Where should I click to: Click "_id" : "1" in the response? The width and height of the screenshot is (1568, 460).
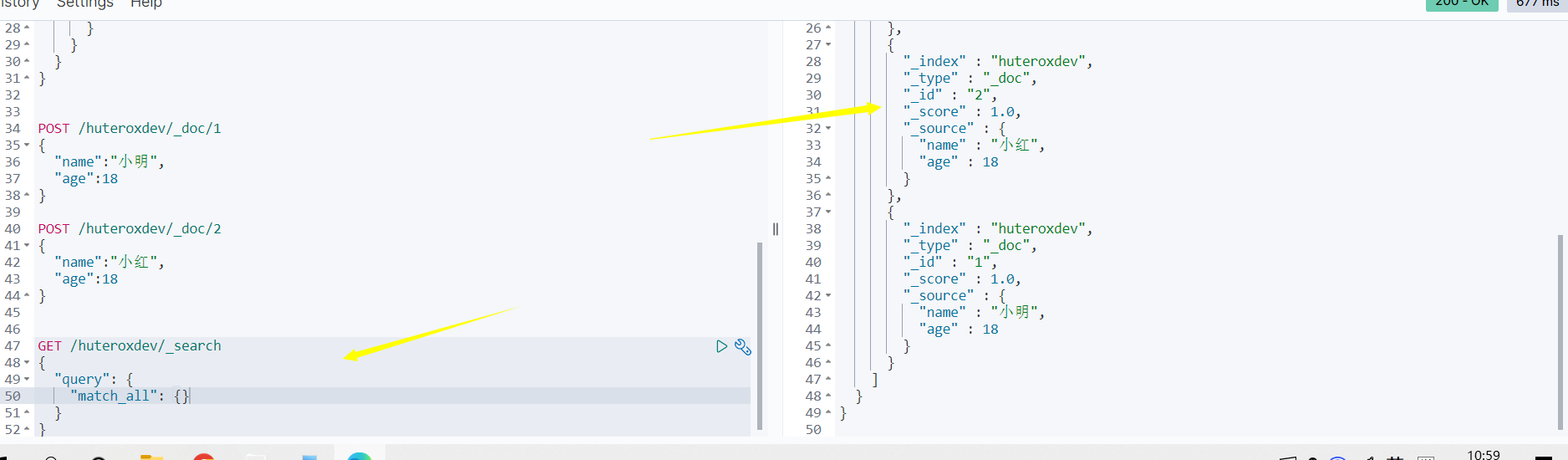949,263
